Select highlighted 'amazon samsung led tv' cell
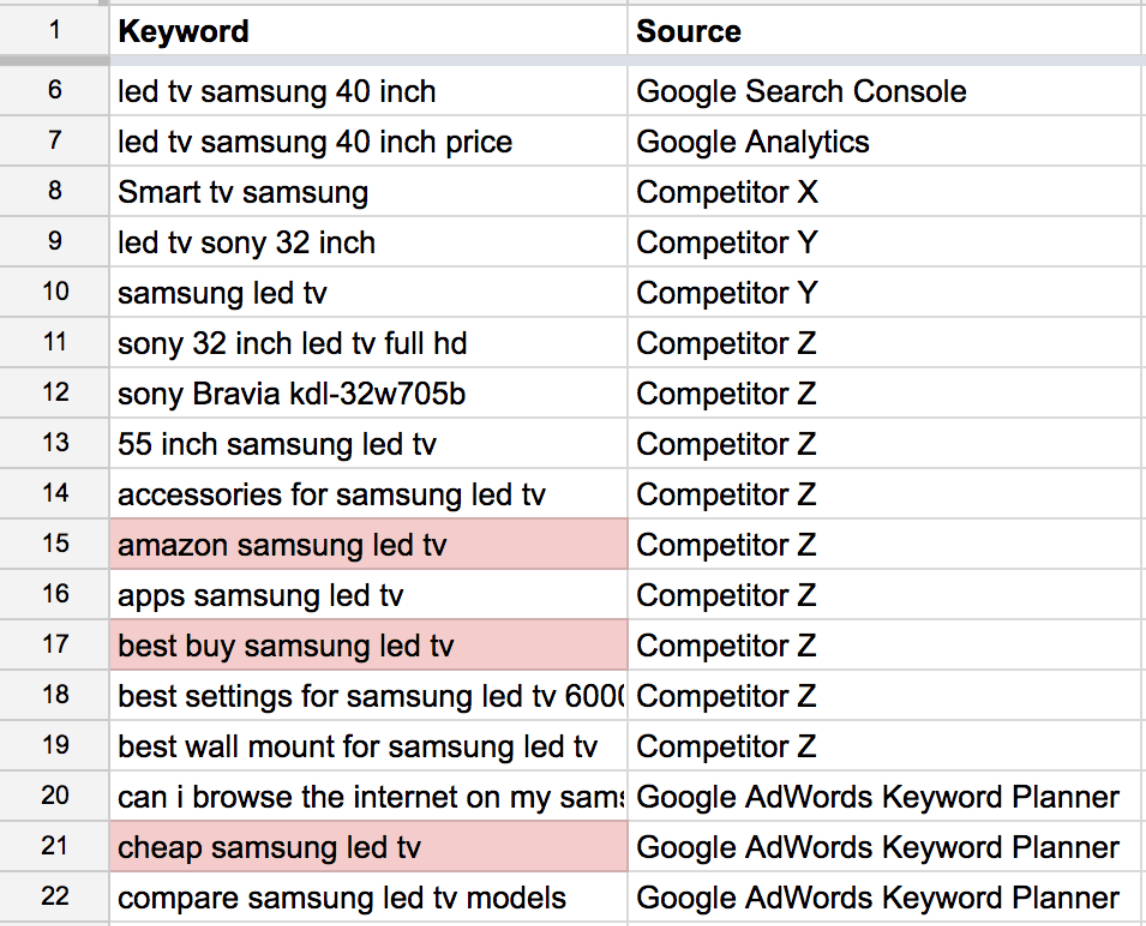Screen dimensions: 1146x926 (x=368, y=544)
